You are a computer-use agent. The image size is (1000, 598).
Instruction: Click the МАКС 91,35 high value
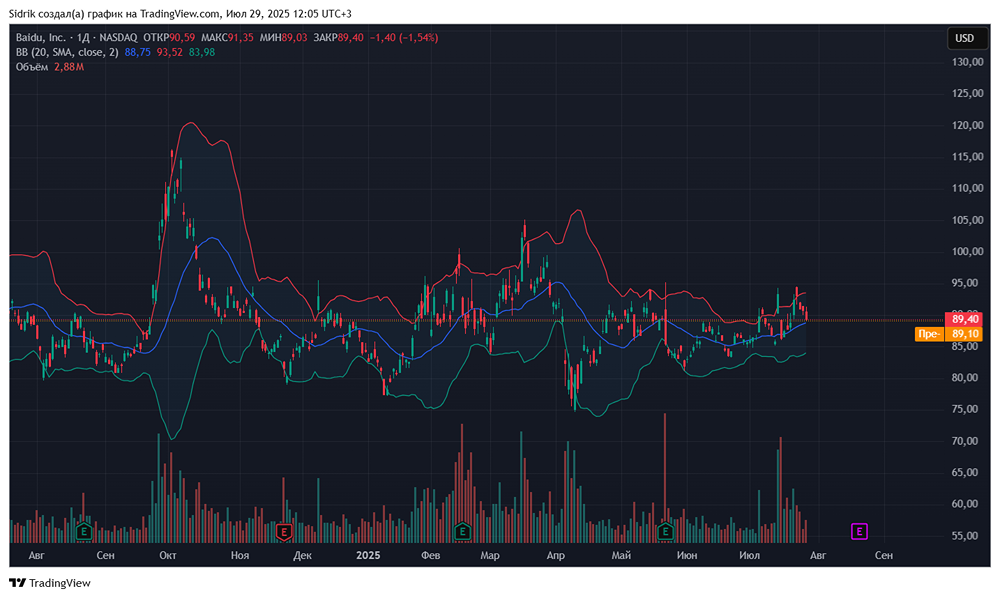click(227, 38)
